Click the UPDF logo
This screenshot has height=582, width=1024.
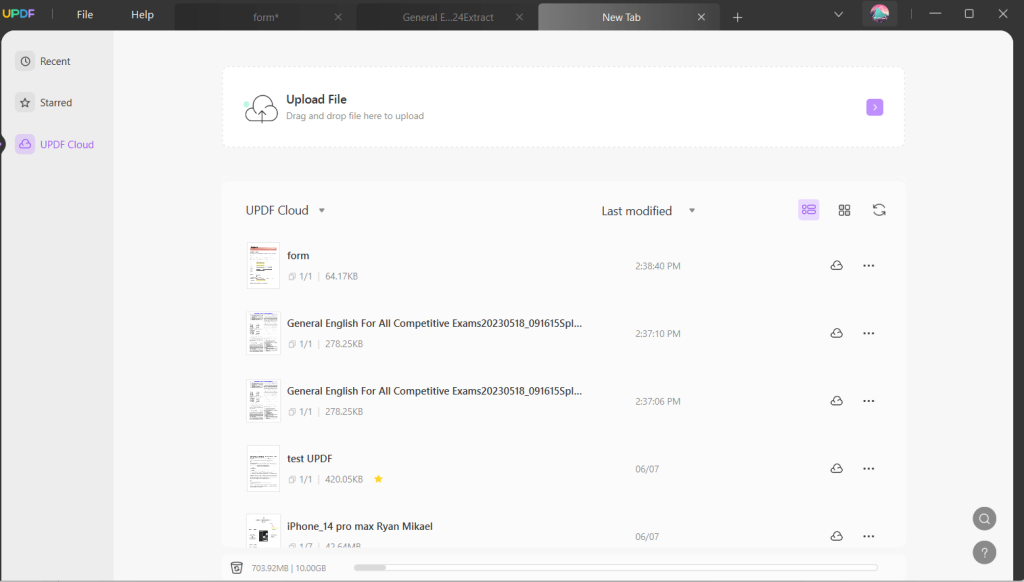click(18, 14)
